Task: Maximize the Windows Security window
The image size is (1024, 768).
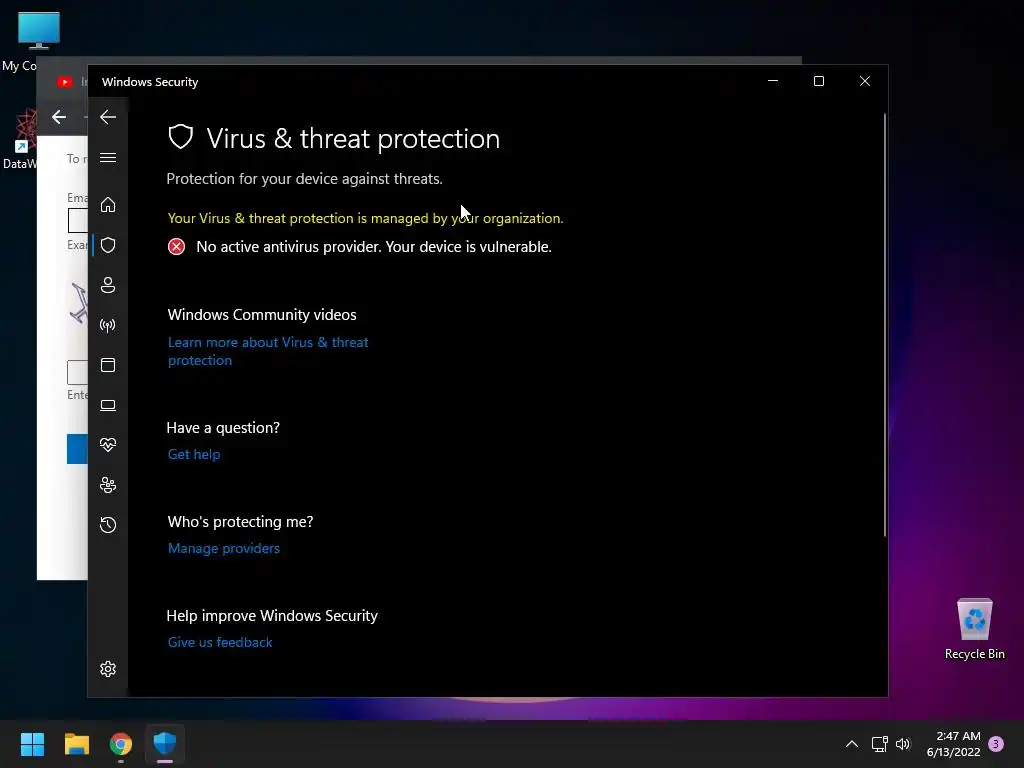Action: pos(818,81)
